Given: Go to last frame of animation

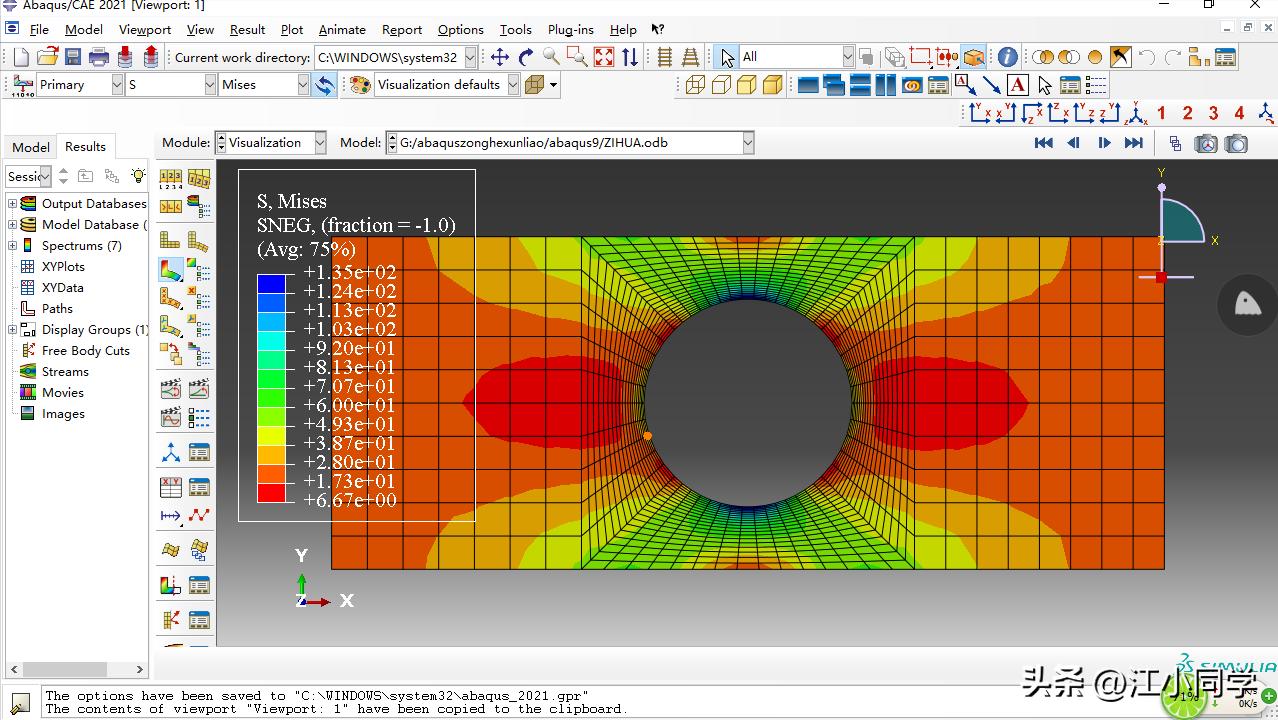Looking at the screenshot, I should (x=1133, y=143).
